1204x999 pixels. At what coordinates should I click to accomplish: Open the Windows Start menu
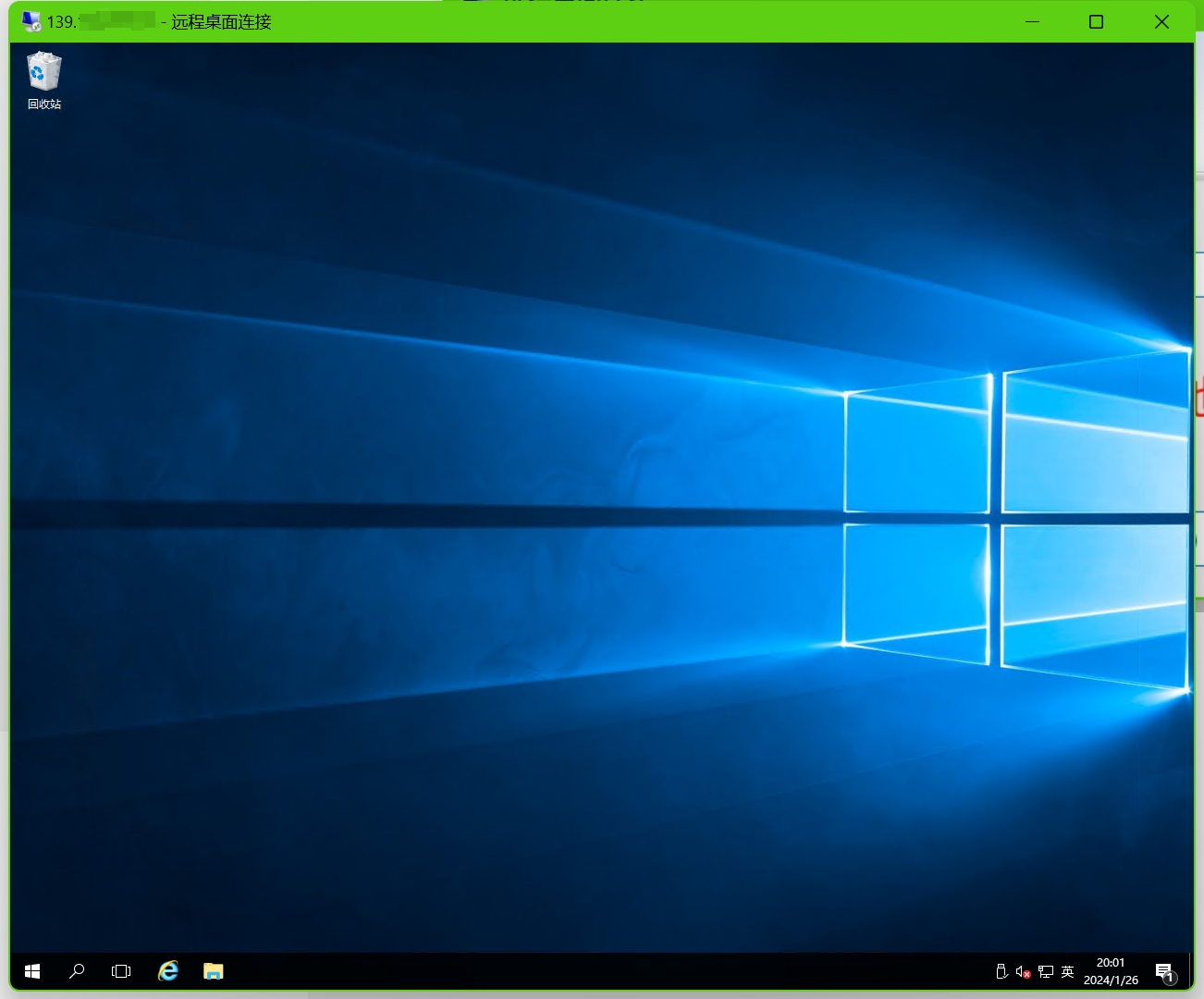tap(32, 971)
